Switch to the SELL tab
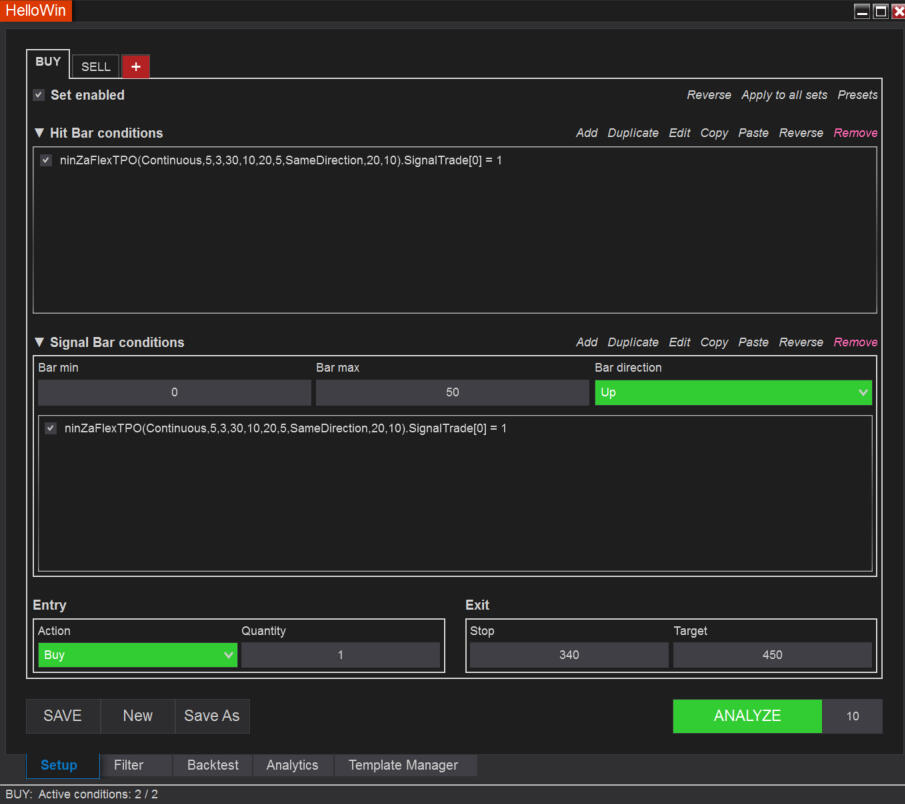 (96, 66)
